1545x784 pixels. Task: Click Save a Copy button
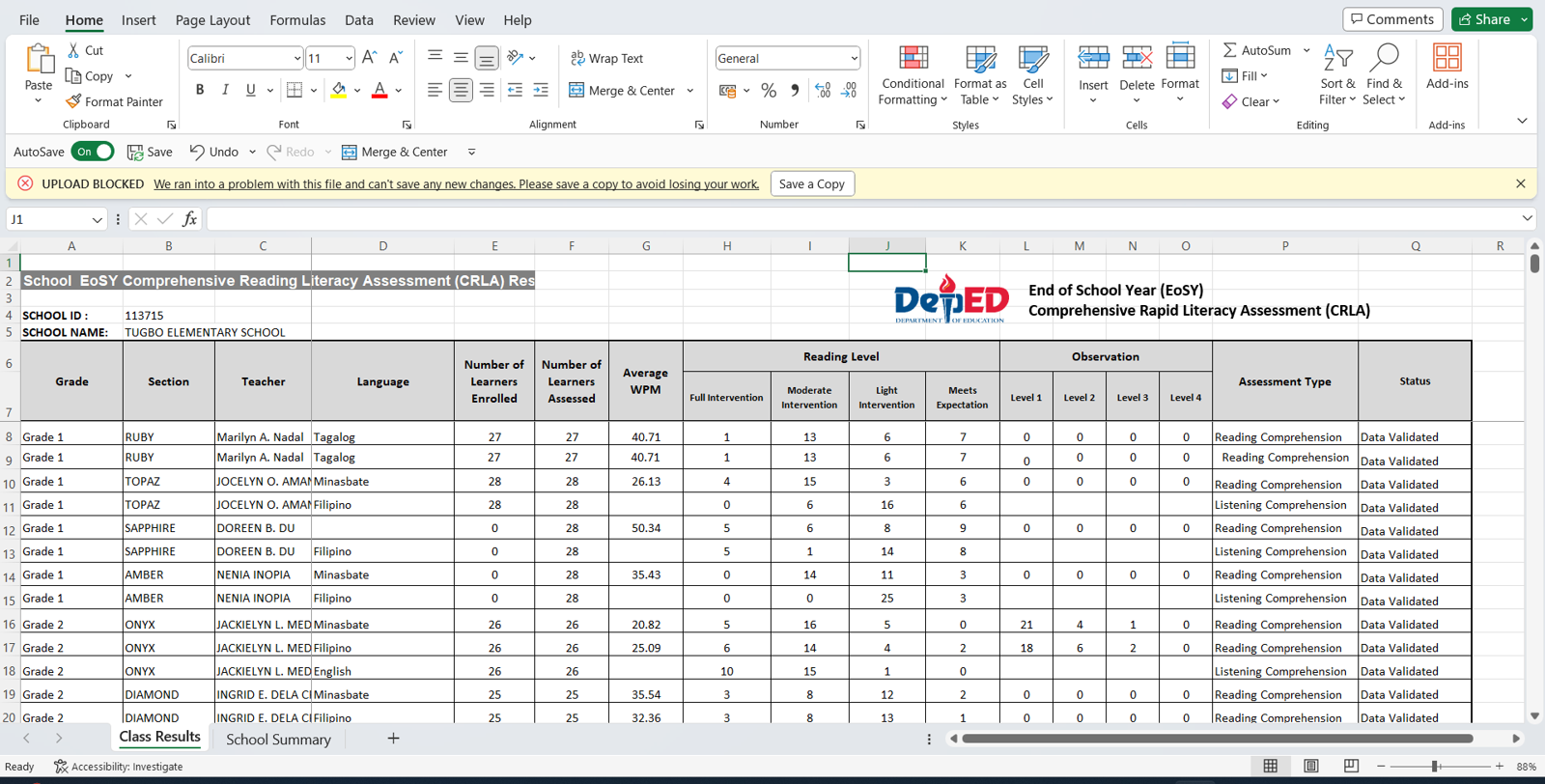[x=812, y=183]
